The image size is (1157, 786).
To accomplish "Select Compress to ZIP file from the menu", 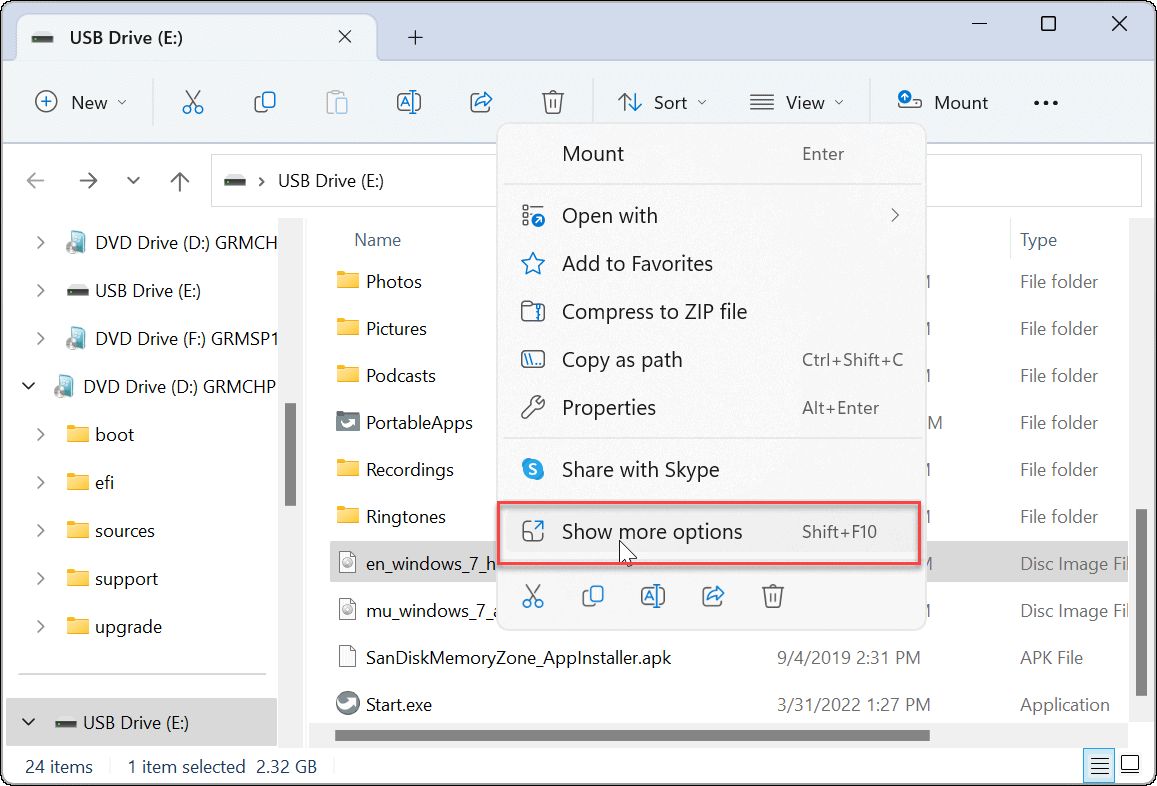I will pos(655,311).
